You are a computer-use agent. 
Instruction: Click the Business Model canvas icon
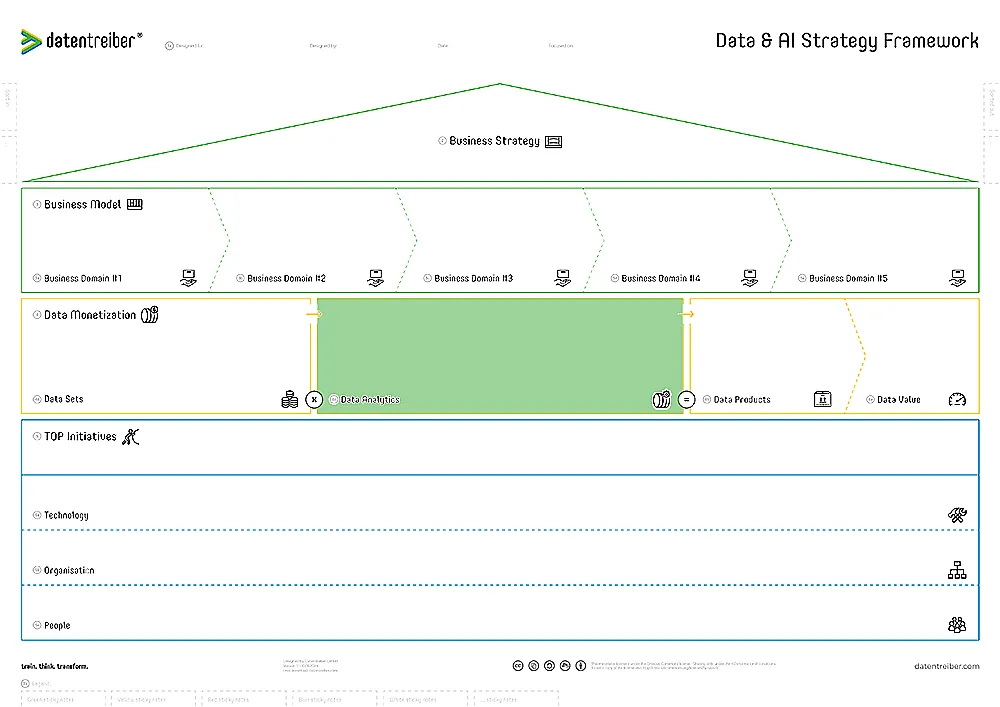click(135, 204)
